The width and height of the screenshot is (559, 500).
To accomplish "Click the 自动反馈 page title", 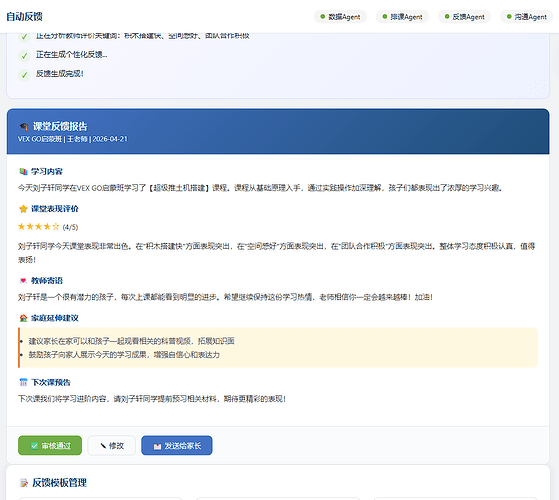I will (24, 16).
